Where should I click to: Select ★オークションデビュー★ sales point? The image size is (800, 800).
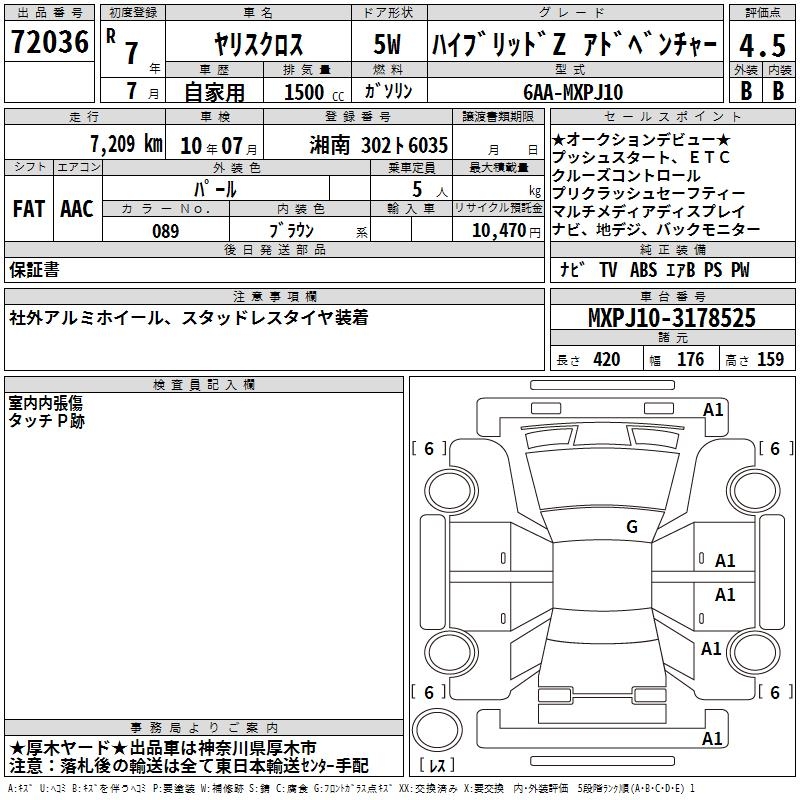641,139
